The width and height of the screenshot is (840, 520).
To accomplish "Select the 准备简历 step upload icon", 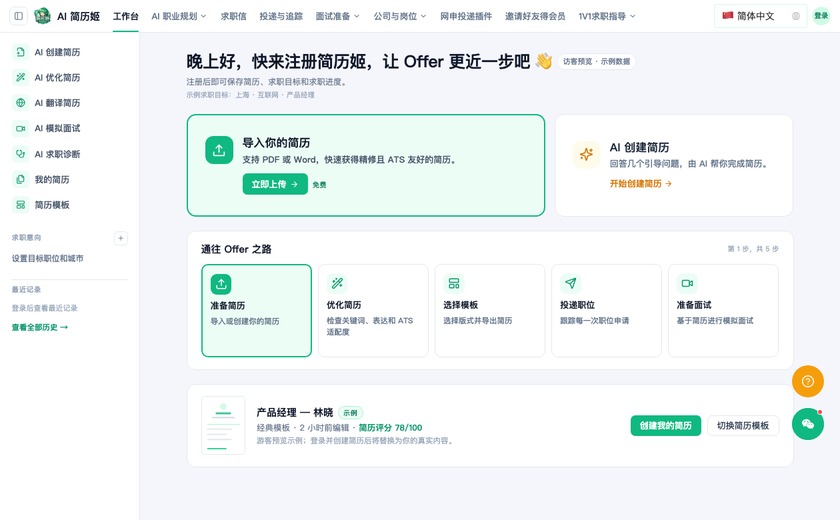I will [221, 284].
